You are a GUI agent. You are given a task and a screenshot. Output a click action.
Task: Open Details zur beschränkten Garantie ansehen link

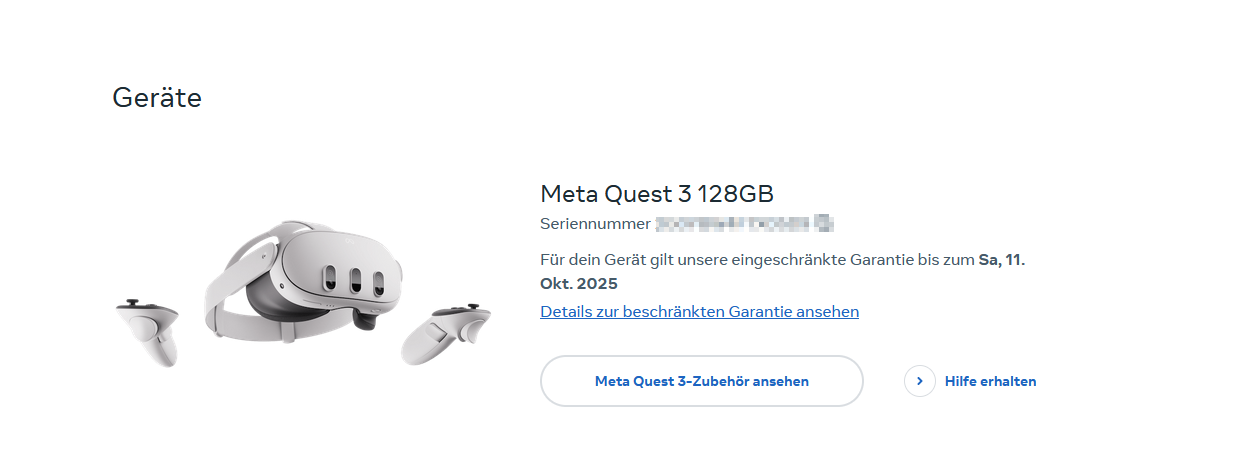[699, 311]
